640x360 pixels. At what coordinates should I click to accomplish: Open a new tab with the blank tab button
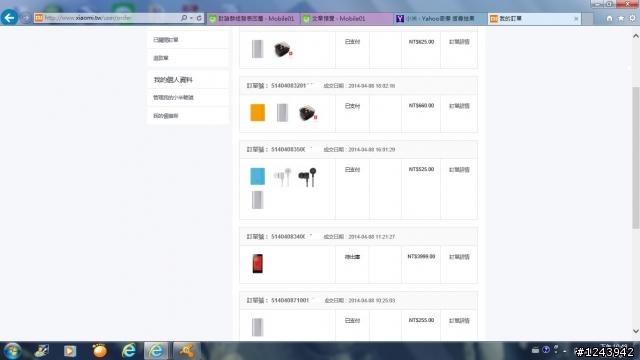(x=587, y=18)
